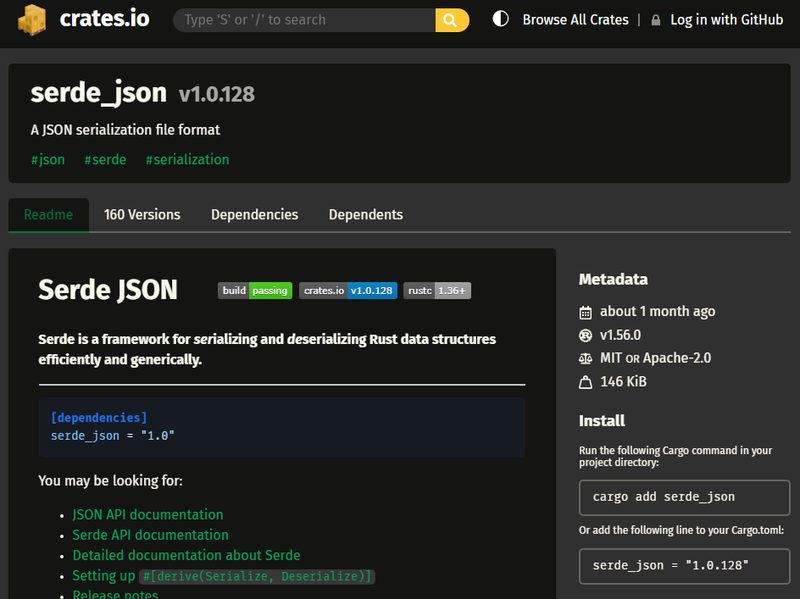Select the Readme tab
Screen dimensions: 800x599
click(48, 215)
